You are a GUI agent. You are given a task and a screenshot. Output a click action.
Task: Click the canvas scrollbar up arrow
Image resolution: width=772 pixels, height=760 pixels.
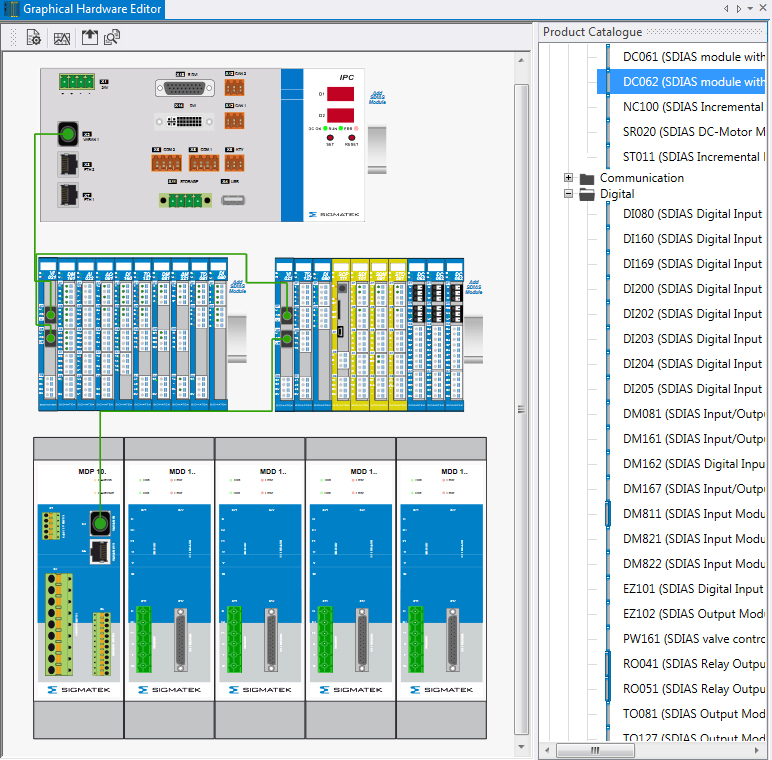pyautogui.click(x=521, y=60)
